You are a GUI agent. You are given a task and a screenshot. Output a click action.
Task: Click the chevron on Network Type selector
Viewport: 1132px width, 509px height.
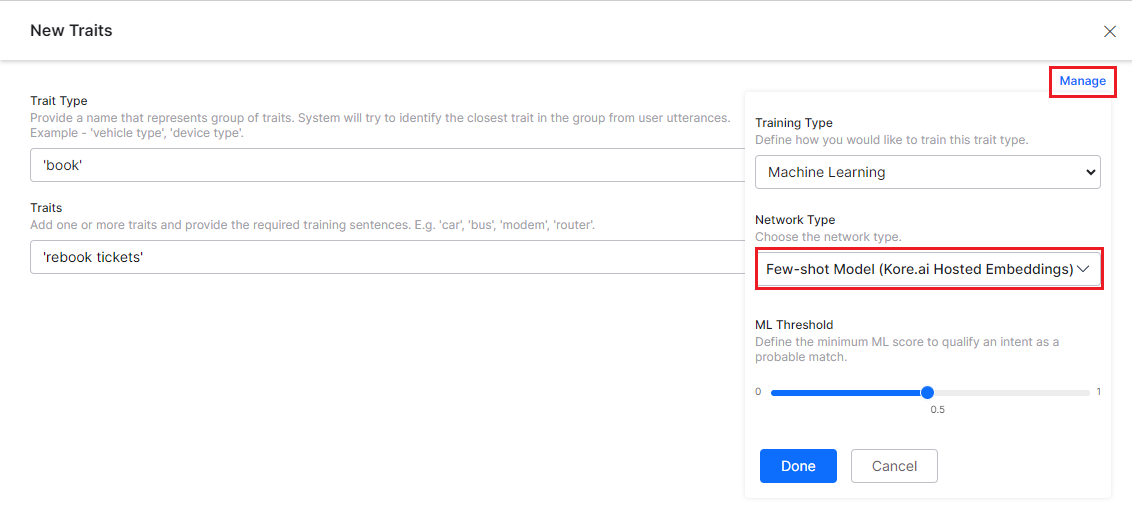(x=1082, y=269)
